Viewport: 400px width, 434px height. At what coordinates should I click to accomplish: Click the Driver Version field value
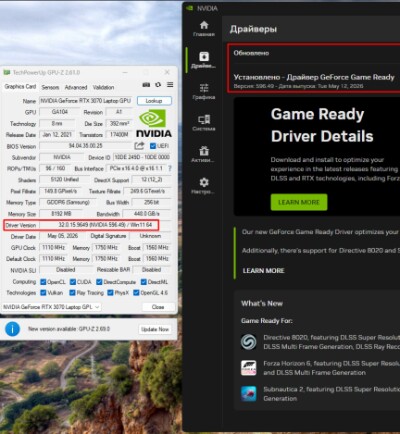point(105,225)
